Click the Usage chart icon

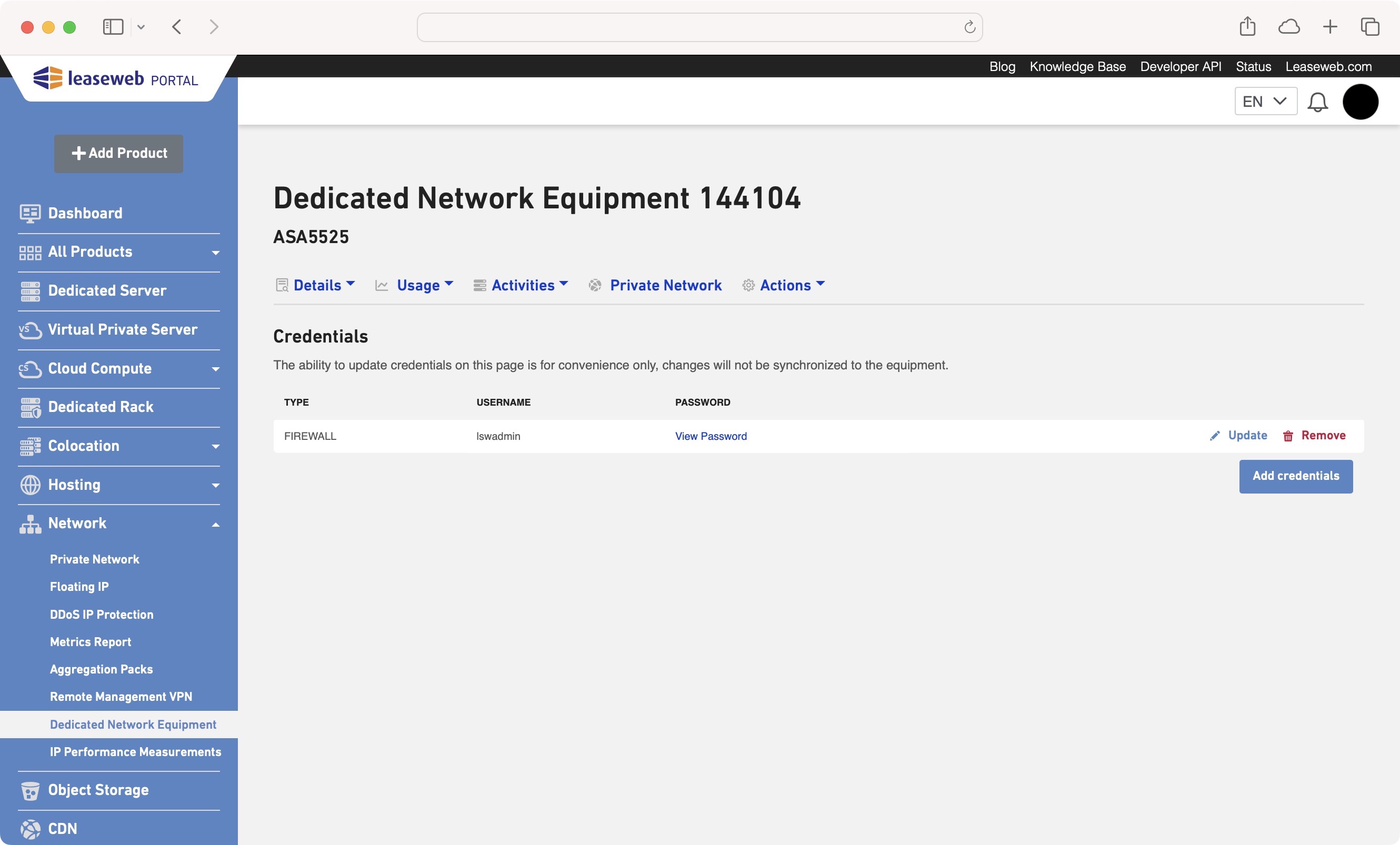[382, 286]
